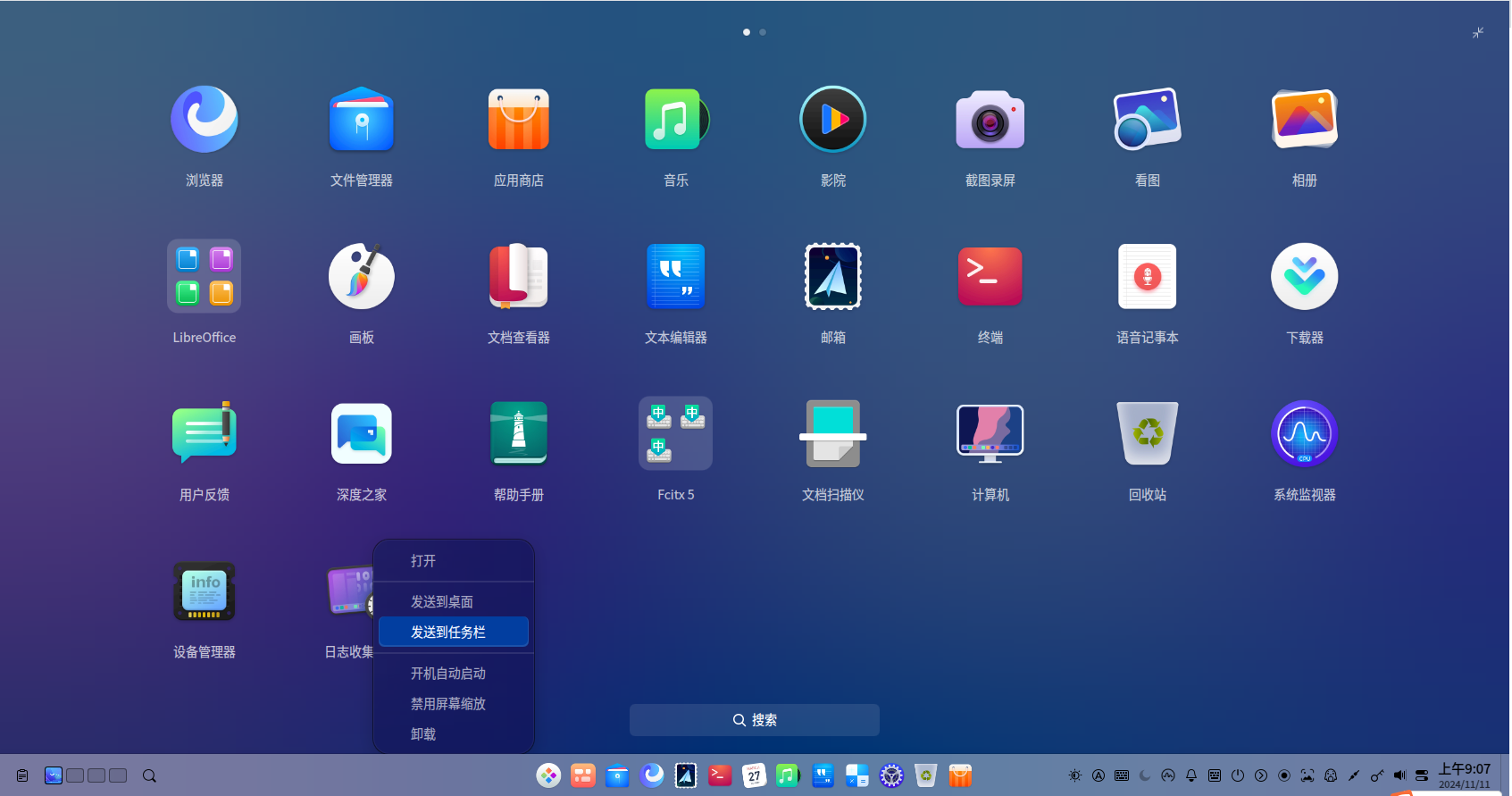The image size is (1512, 796).
Task: Open the notification bell in the tray
Action: pos(1191,775)
